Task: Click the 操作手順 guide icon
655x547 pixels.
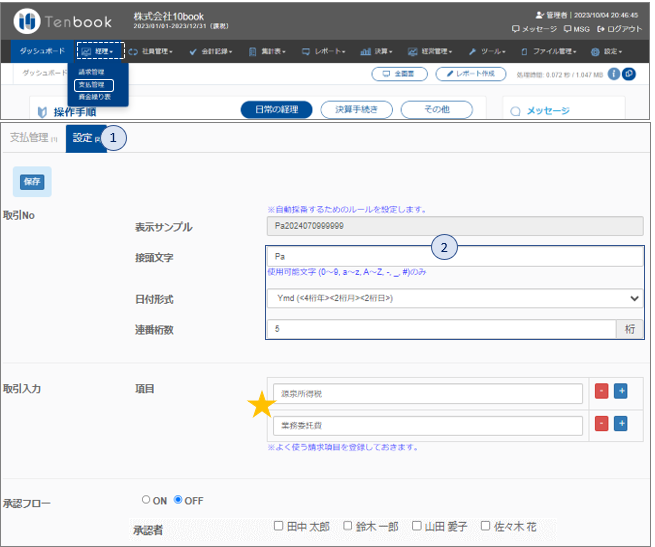Action: click(x=42, y=112)
